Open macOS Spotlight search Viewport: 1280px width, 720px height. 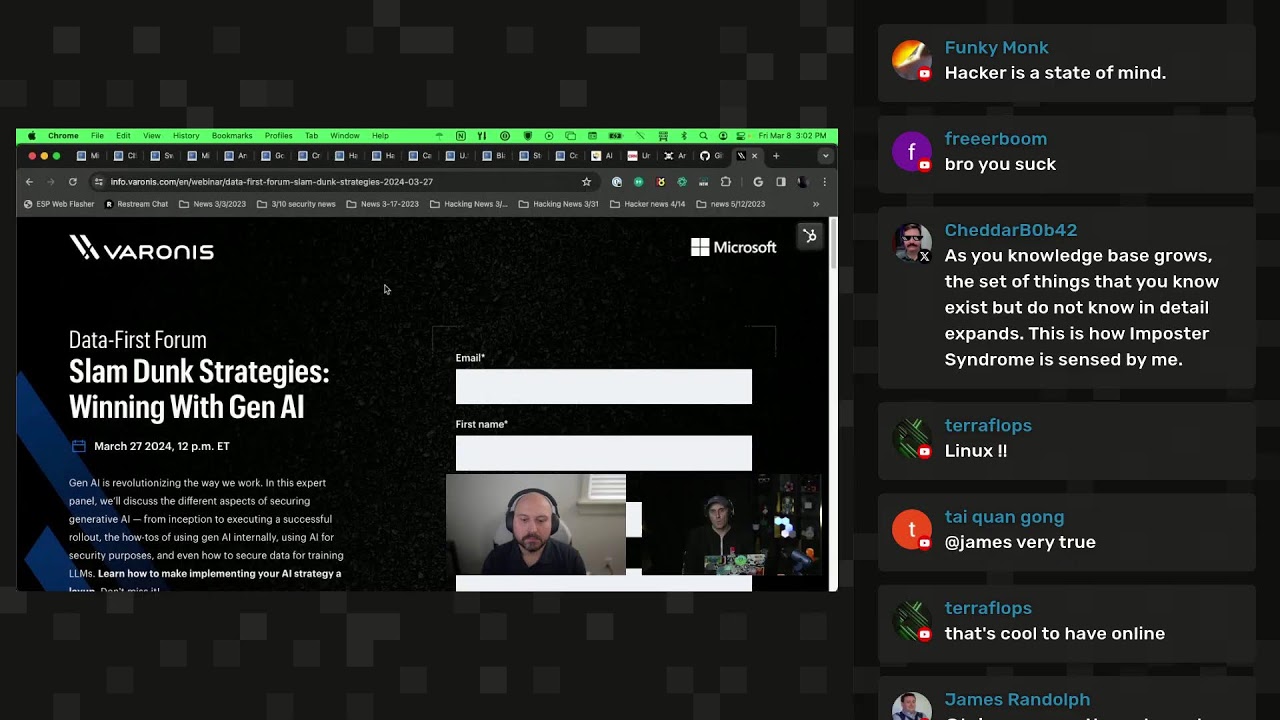tap(703, 136)
